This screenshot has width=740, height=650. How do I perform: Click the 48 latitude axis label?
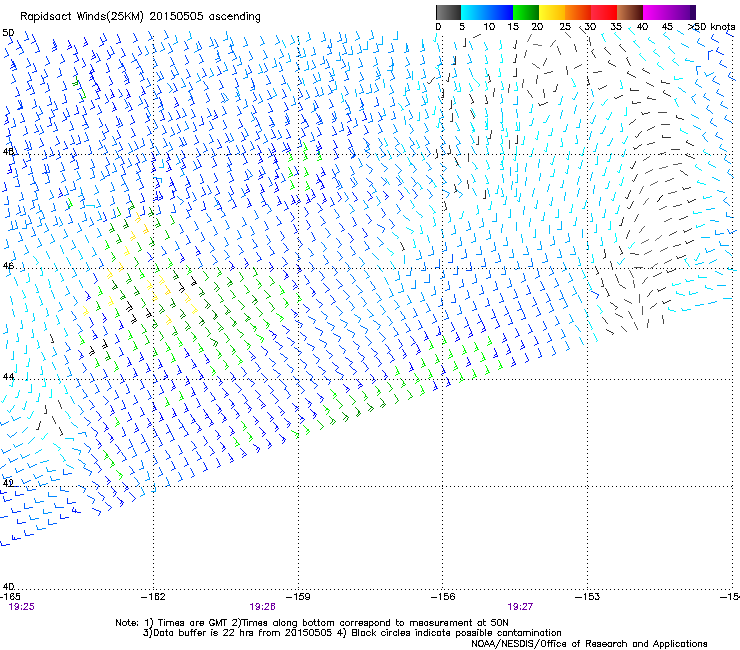pyautogui.click(x=8, y=152)
